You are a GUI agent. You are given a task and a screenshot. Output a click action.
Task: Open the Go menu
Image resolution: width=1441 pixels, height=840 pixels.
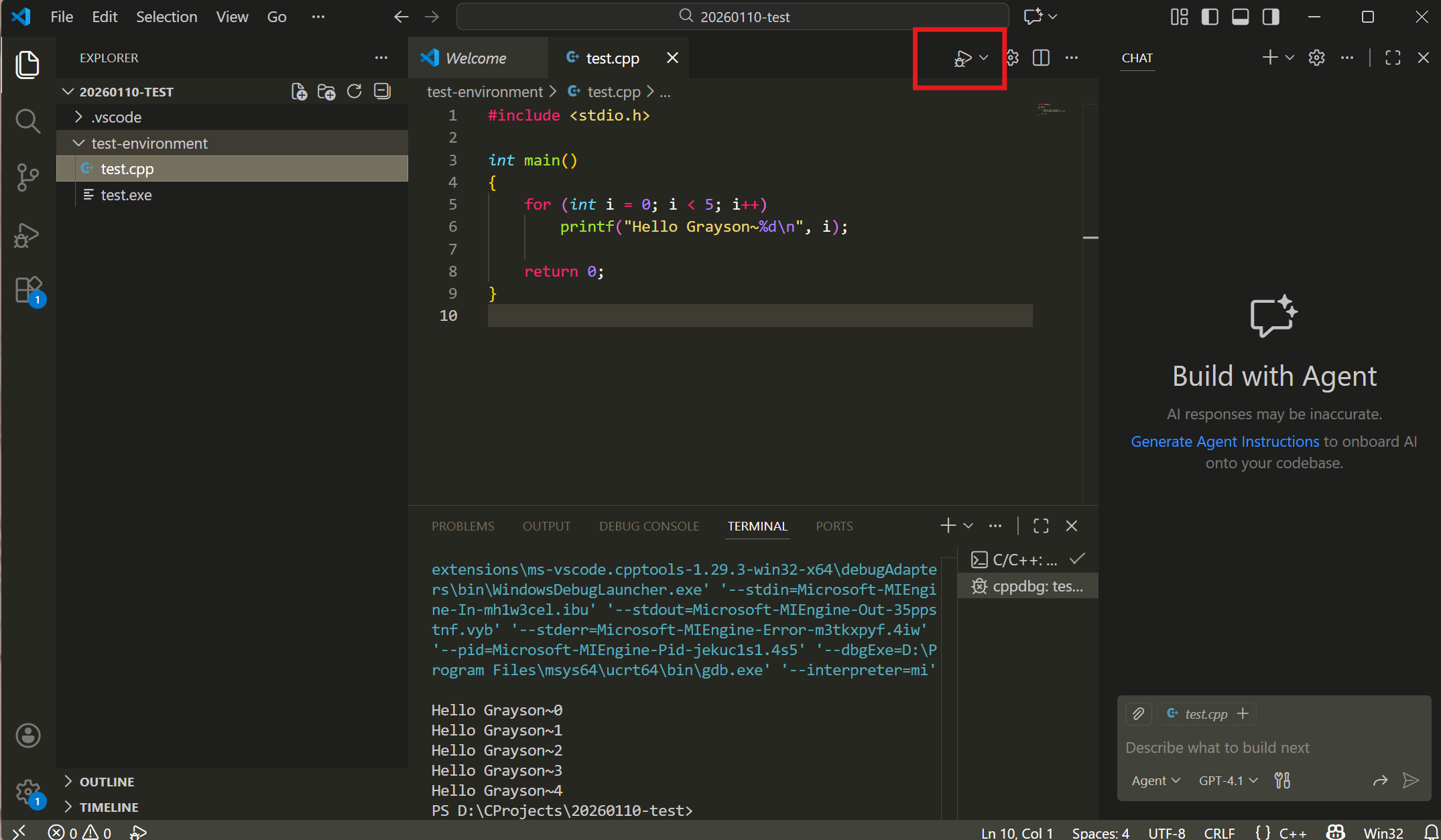tap(277, 17)
